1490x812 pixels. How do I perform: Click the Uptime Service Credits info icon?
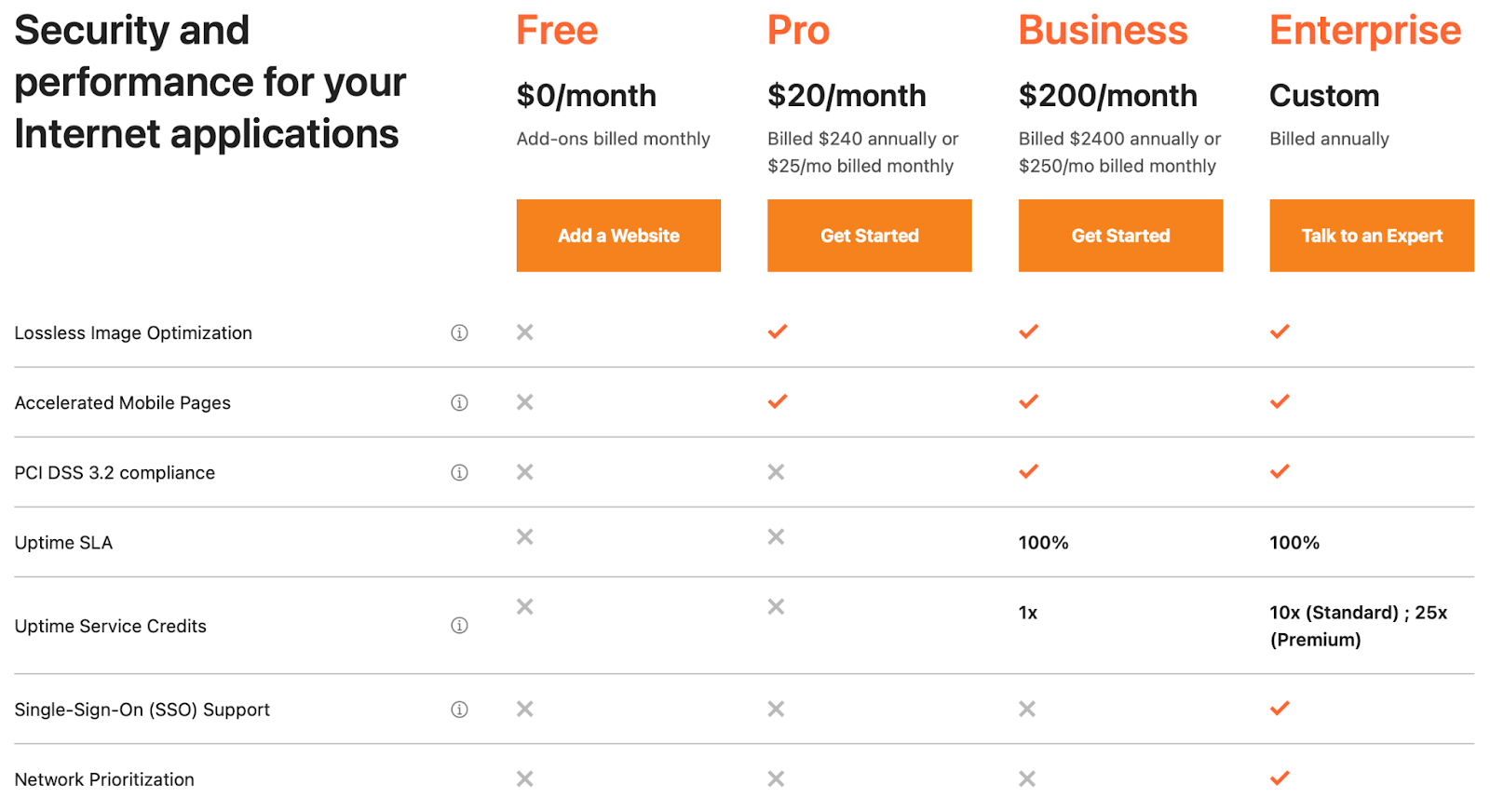click(459, 626)
